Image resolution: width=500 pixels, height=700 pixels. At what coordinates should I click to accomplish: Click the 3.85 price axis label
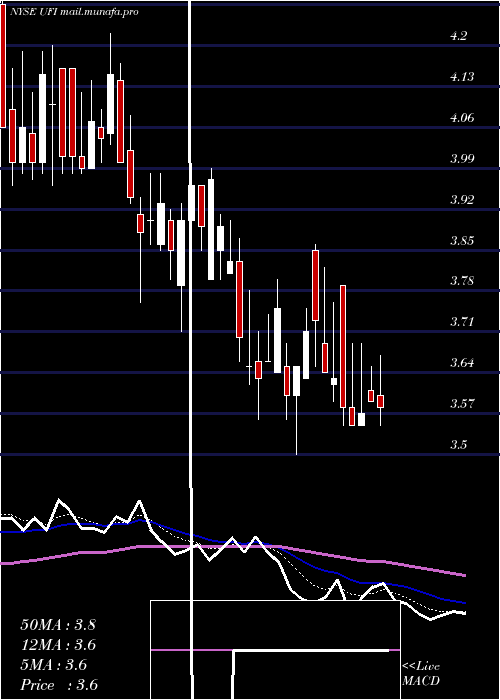coord(462,241)
